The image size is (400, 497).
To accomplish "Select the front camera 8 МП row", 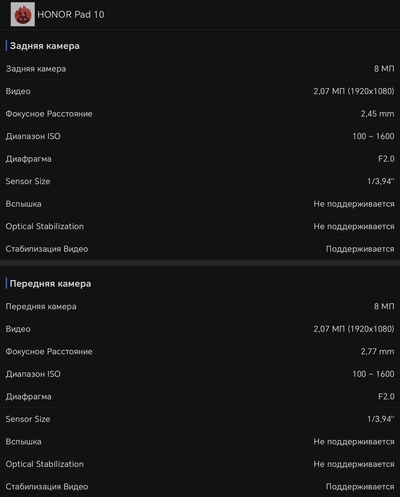I will tap(200, 306).
